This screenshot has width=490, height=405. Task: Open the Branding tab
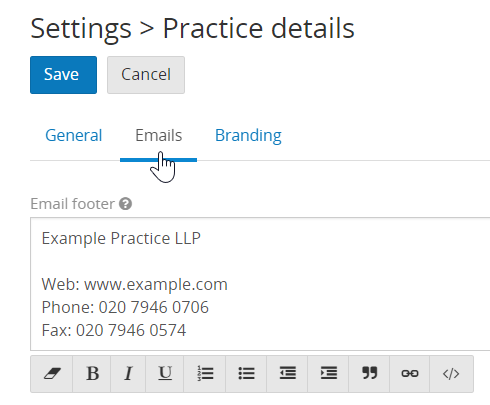click(248, 135)
